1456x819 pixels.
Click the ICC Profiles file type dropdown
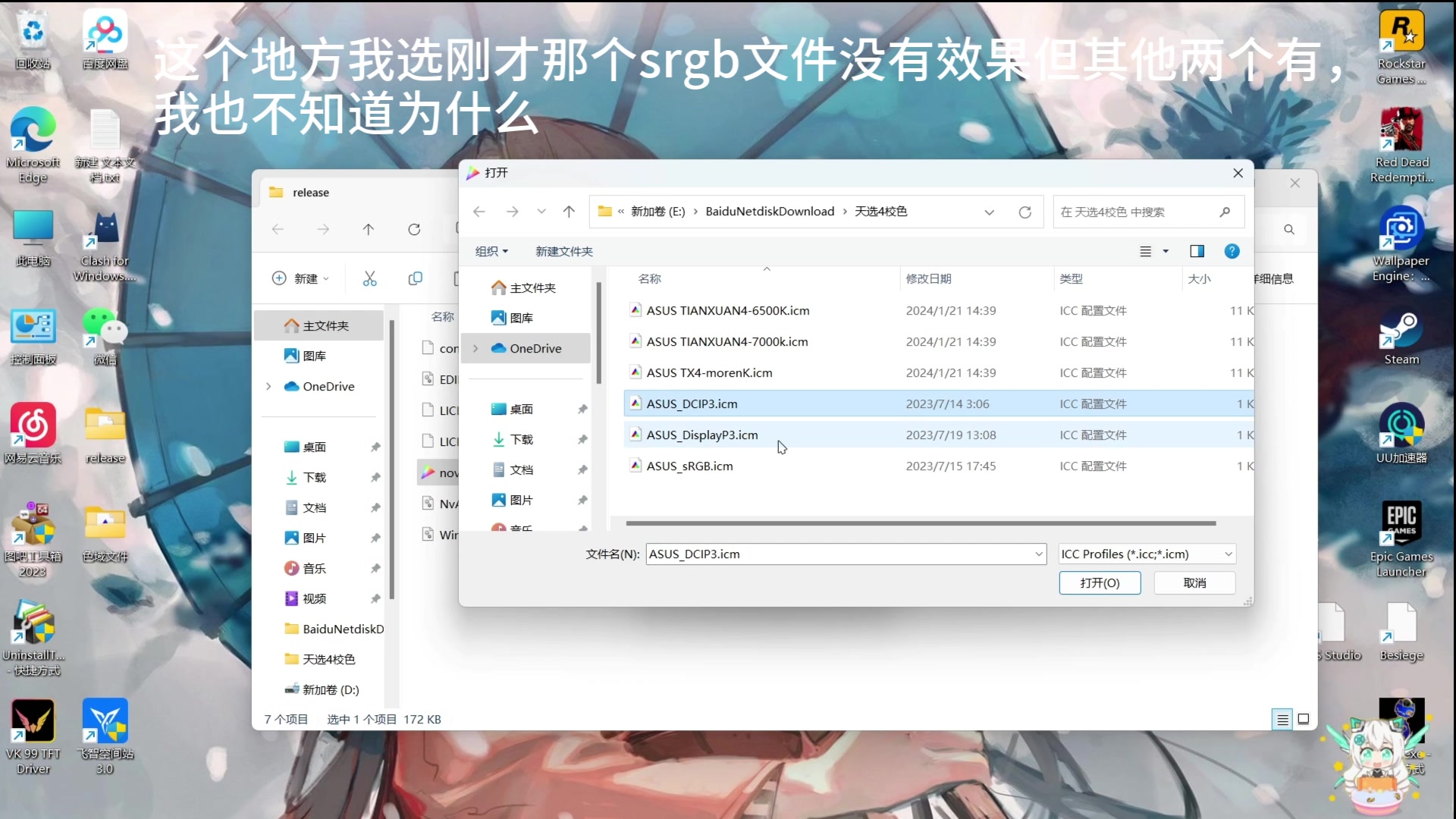coord(1145,553)
